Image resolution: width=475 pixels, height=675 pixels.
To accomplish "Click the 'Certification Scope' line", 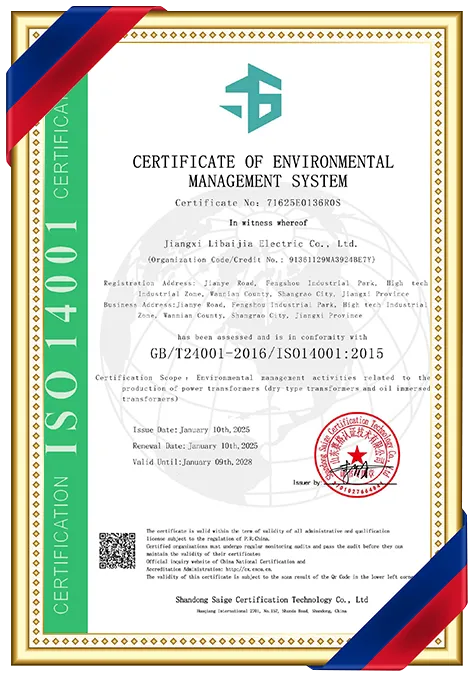I will [x=263, y=378].
